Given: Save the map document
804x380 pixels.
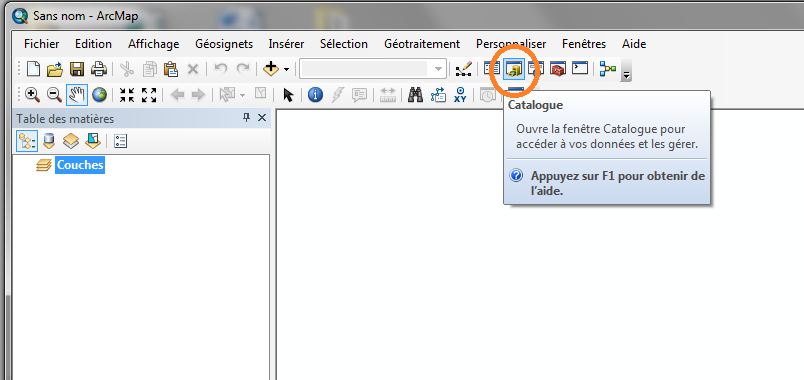Looking at the screenshot, I should click(x=77, y=69).
